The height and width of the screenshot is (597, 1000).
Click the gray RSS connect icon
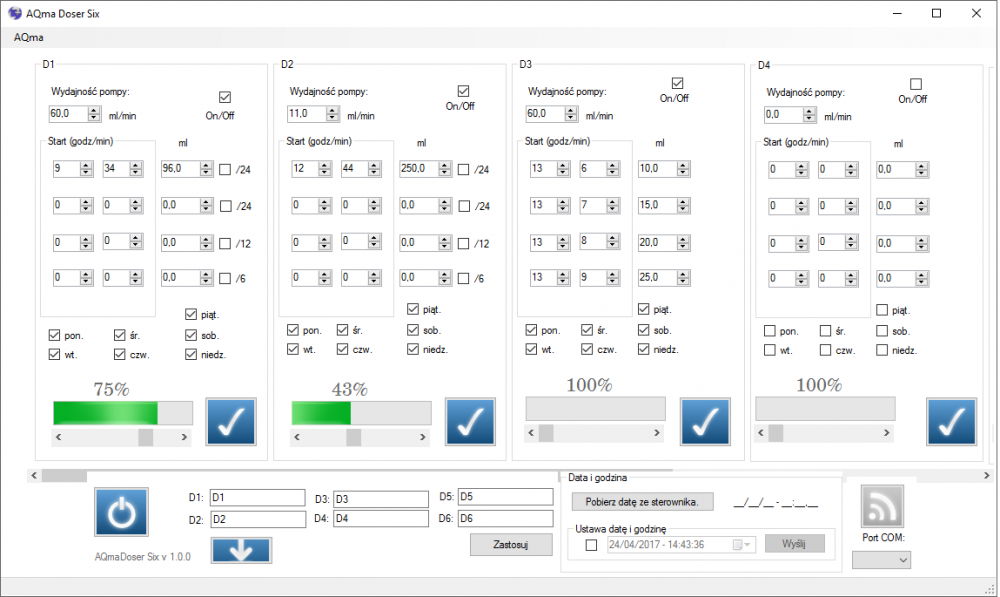tap(882, 506)
